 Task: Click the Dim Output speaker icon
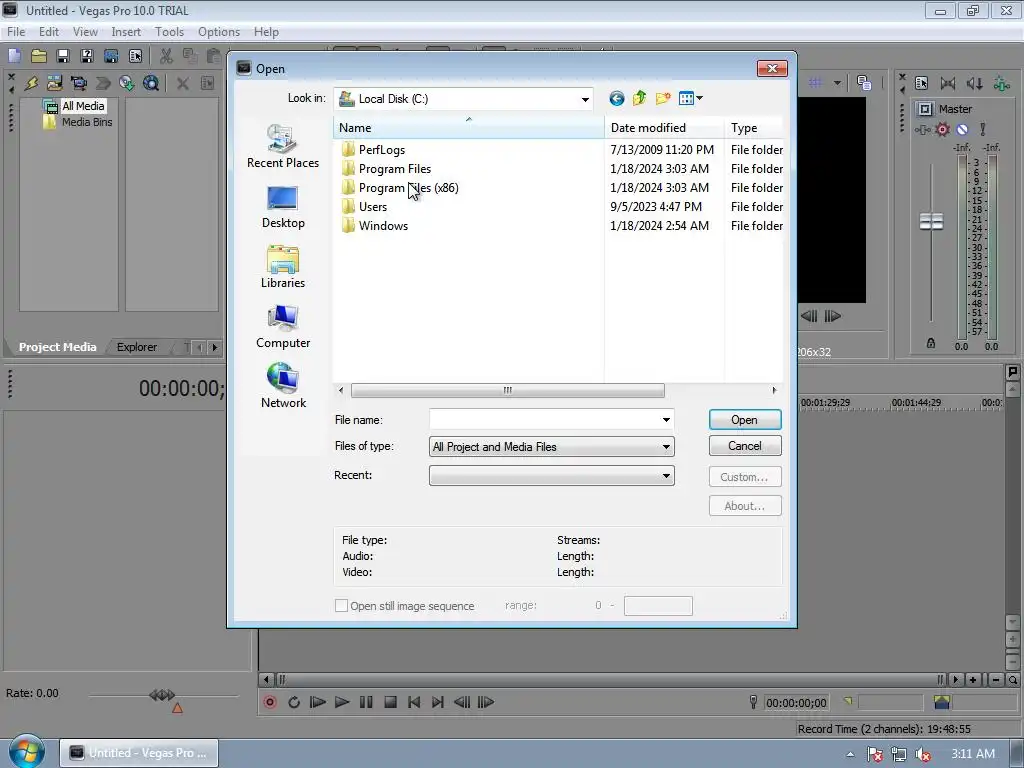pos(974,83)
